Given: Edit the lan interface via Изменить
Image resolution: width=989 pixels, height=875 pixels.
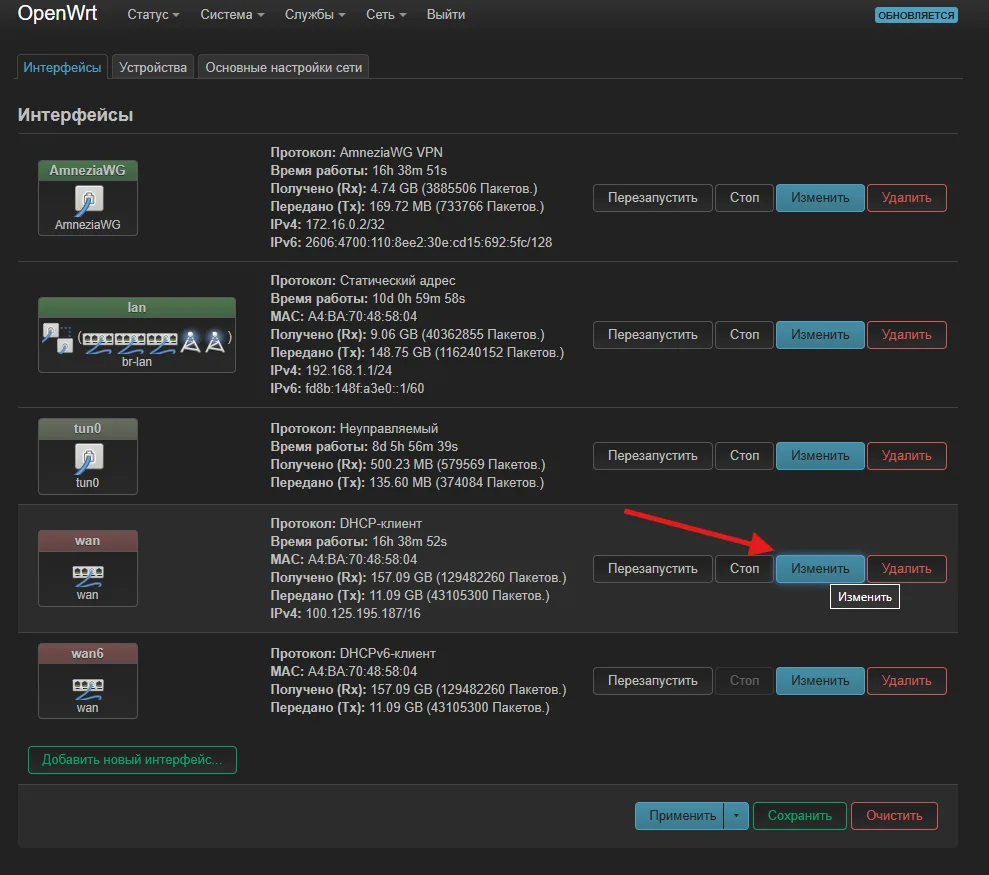Looking at the screenshot, I should pyautogui.click(x=820, y=335).
